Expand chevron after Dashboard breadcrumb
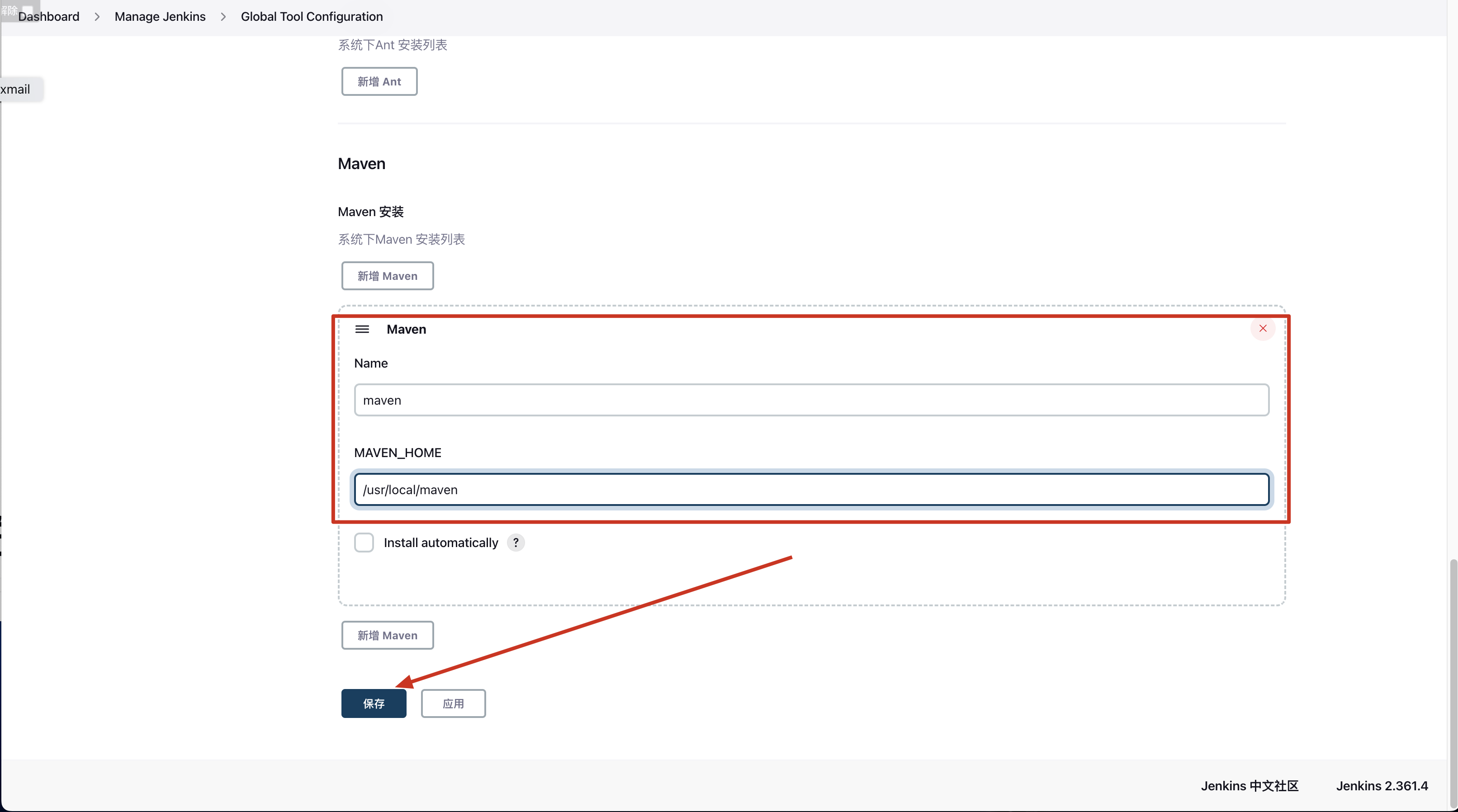The width and height of the screenshot is (1458, 812). point(97,17)
